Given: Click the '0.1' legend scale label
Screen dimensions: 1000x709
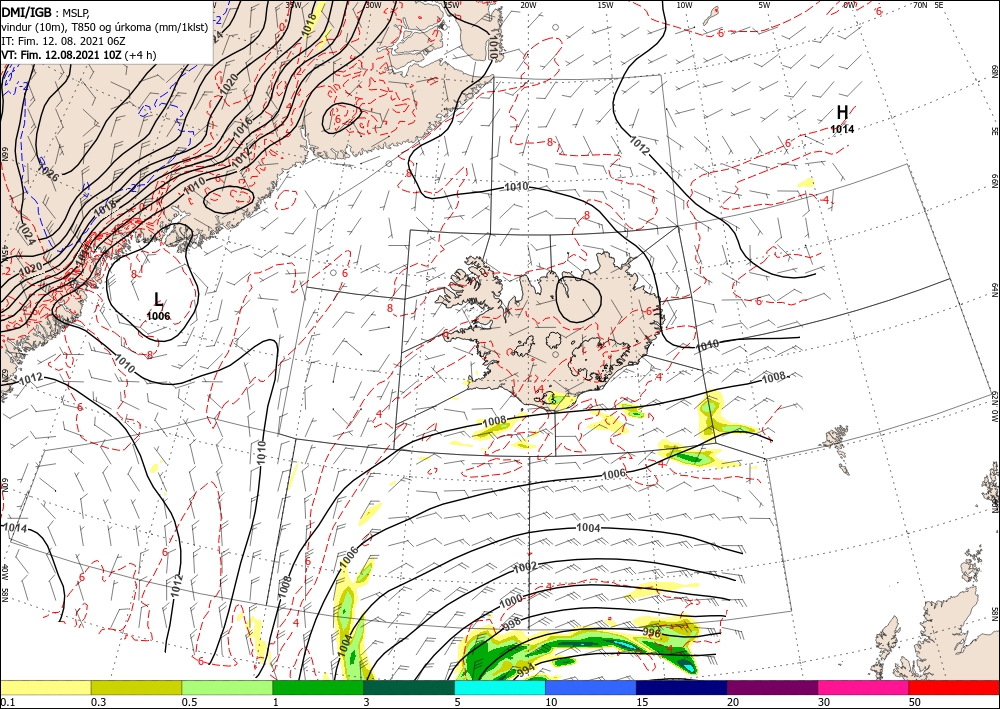Looking at the screenshot, I should (7, 702).
